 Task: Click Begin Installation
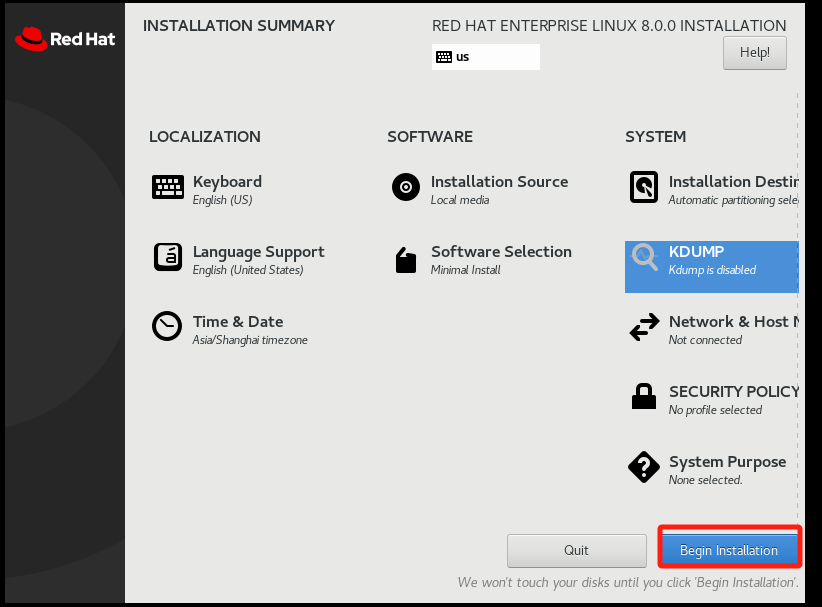pyautogui.click(x=729, y=549)
